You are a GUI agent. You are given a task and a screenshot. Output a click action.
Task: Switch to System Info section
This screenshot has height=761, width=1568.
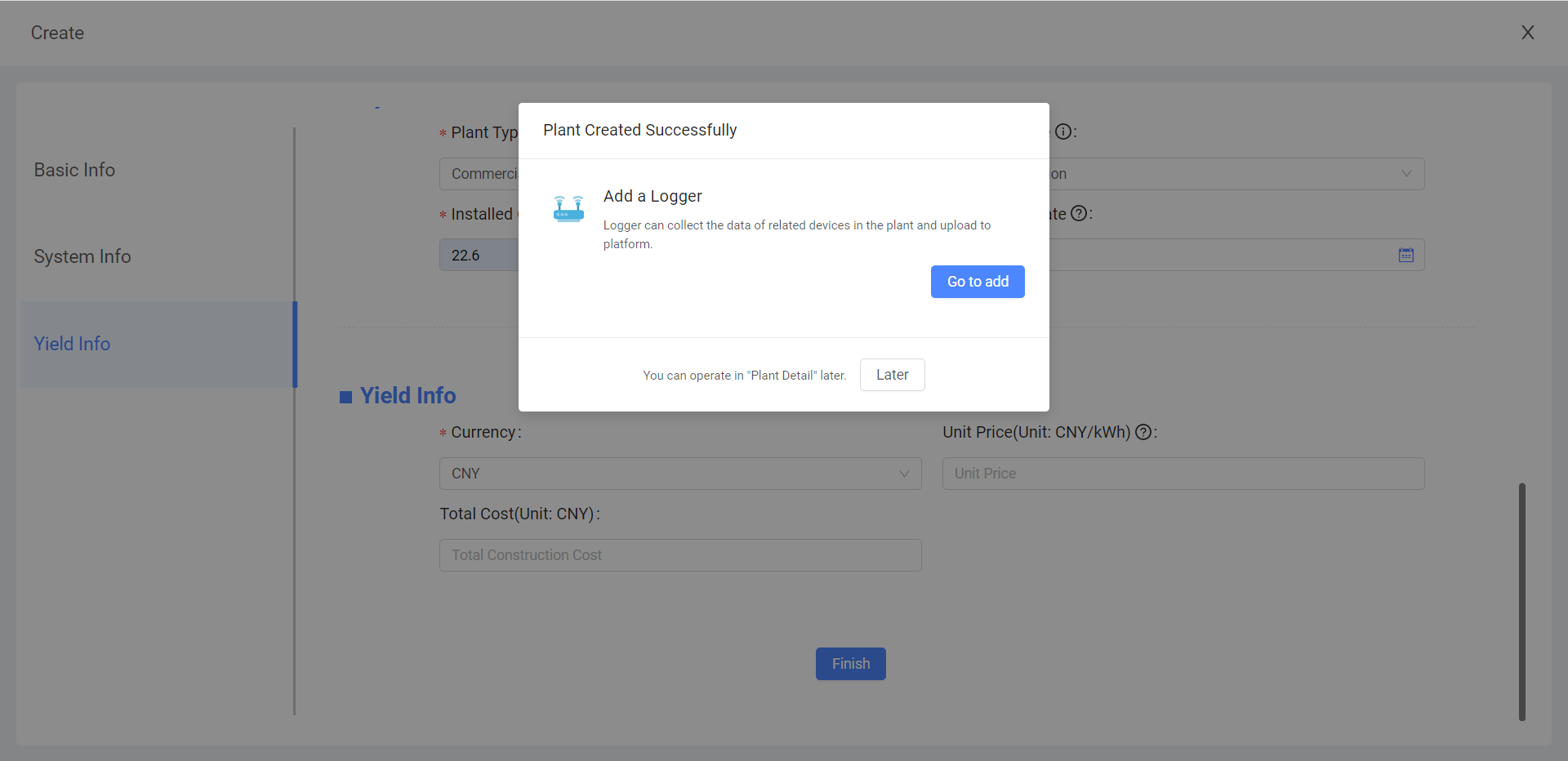(x=82, y=256)
